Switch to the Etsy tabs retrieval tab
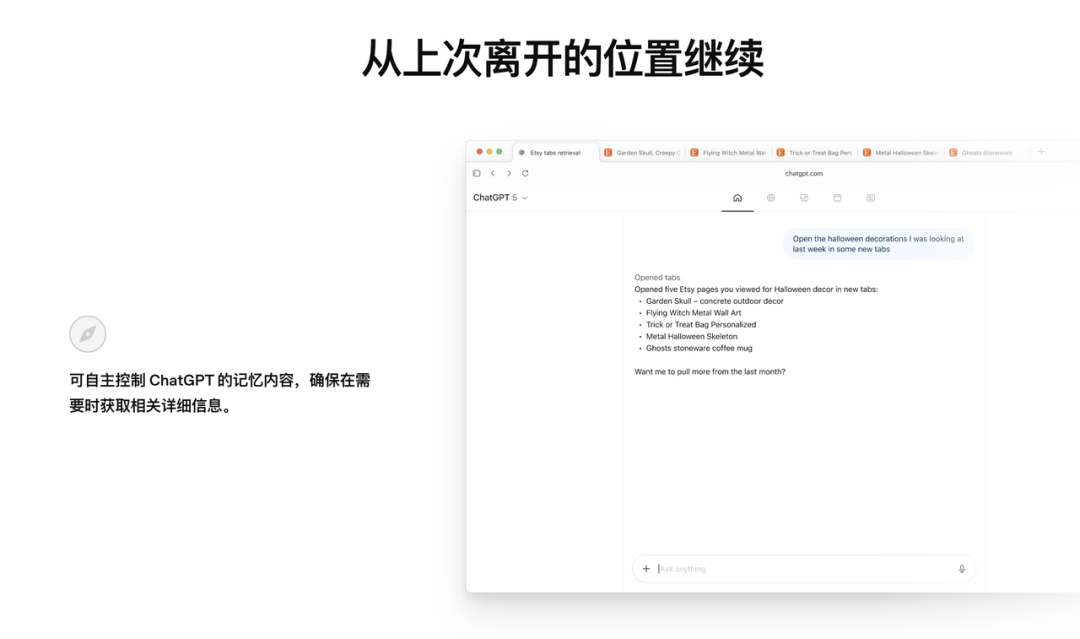The width and height of the screenshot is (1080, 639). (x=555, y=153)
